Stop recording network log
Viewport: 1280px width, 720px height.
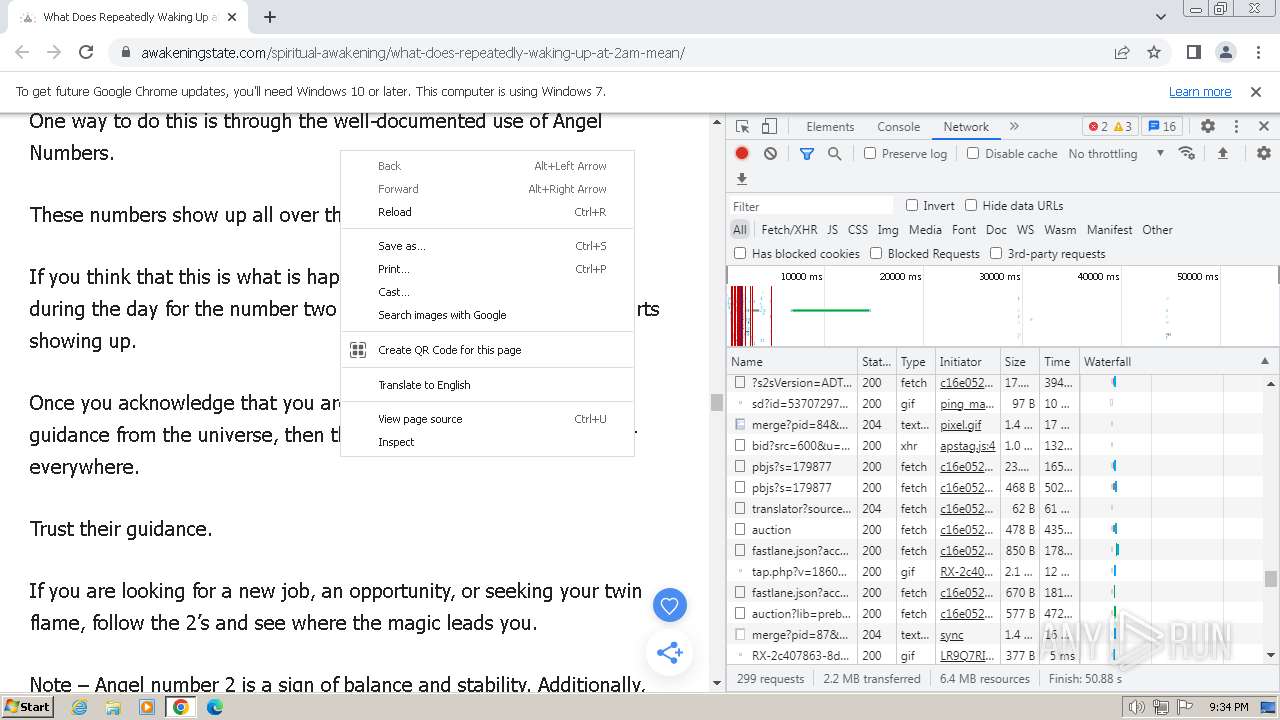(x=742, y=154)
